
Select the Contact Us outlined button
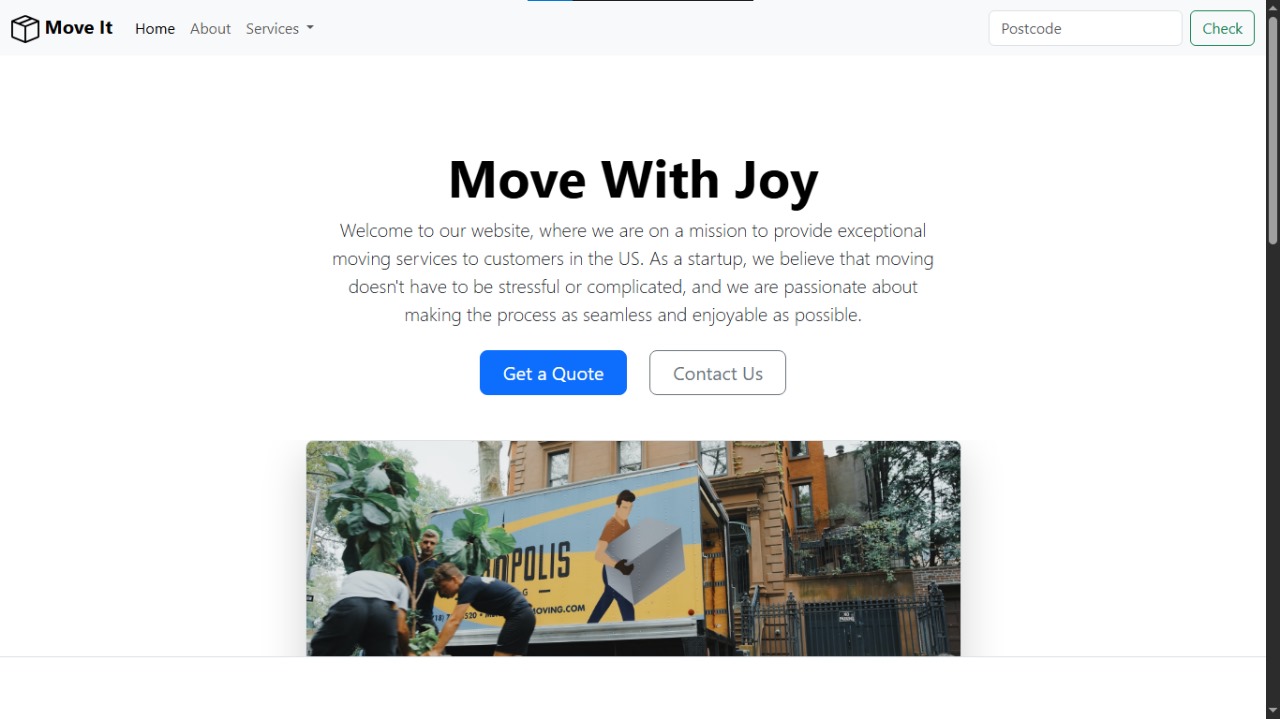(x=717, y=373)
